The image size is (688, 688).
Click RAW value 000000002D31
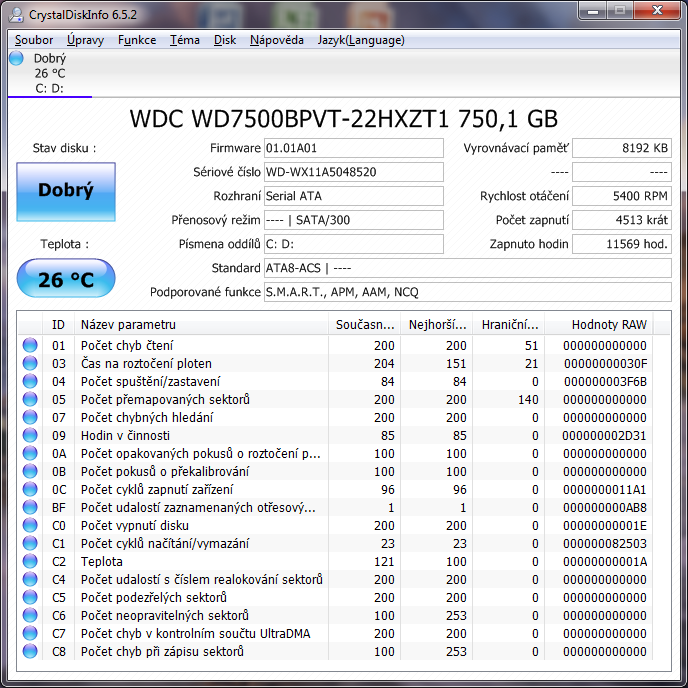pyautogui.click(x=604, y=435)
